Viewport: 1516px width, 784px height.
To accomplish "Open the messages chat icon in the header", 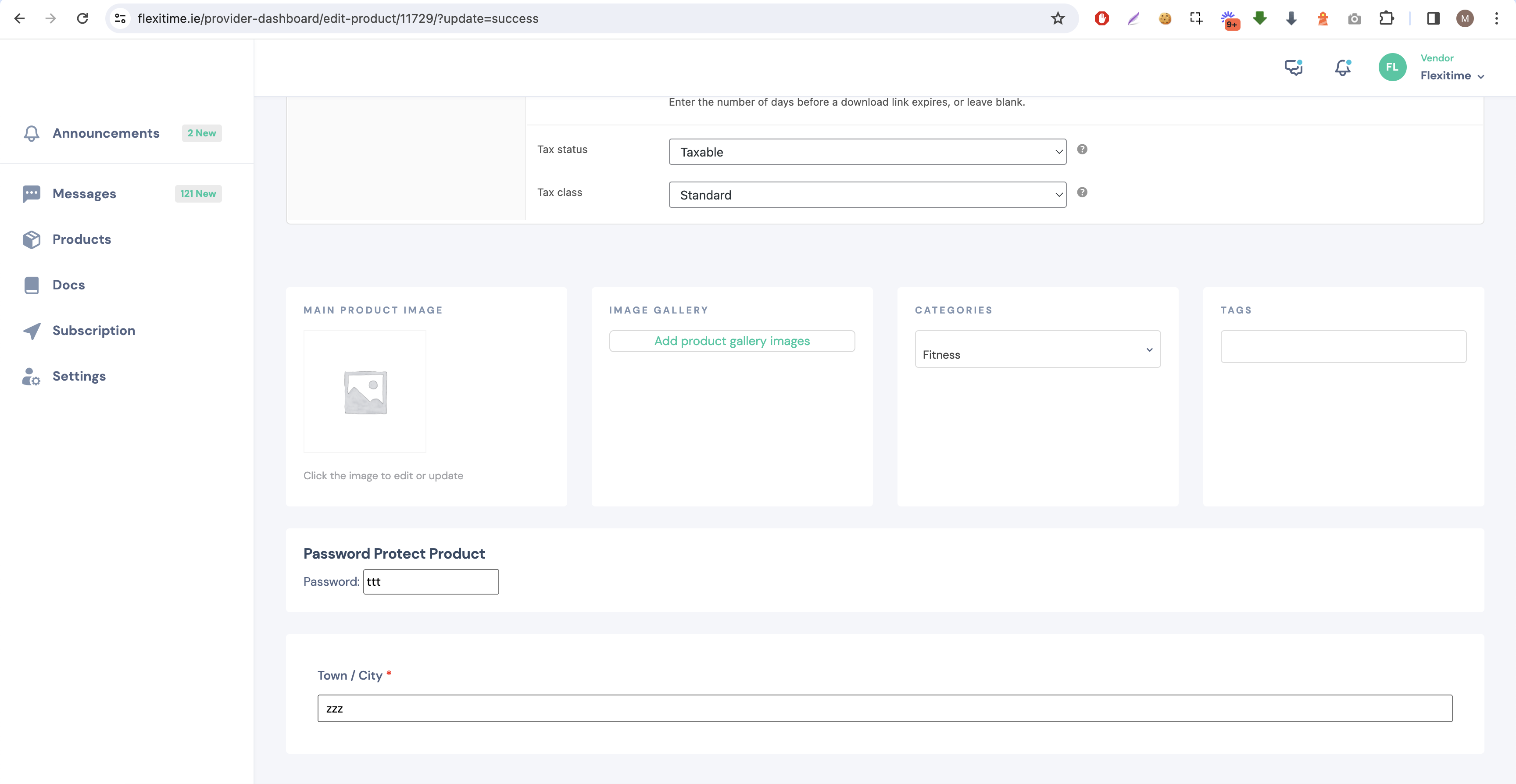I will point(1293,68).
